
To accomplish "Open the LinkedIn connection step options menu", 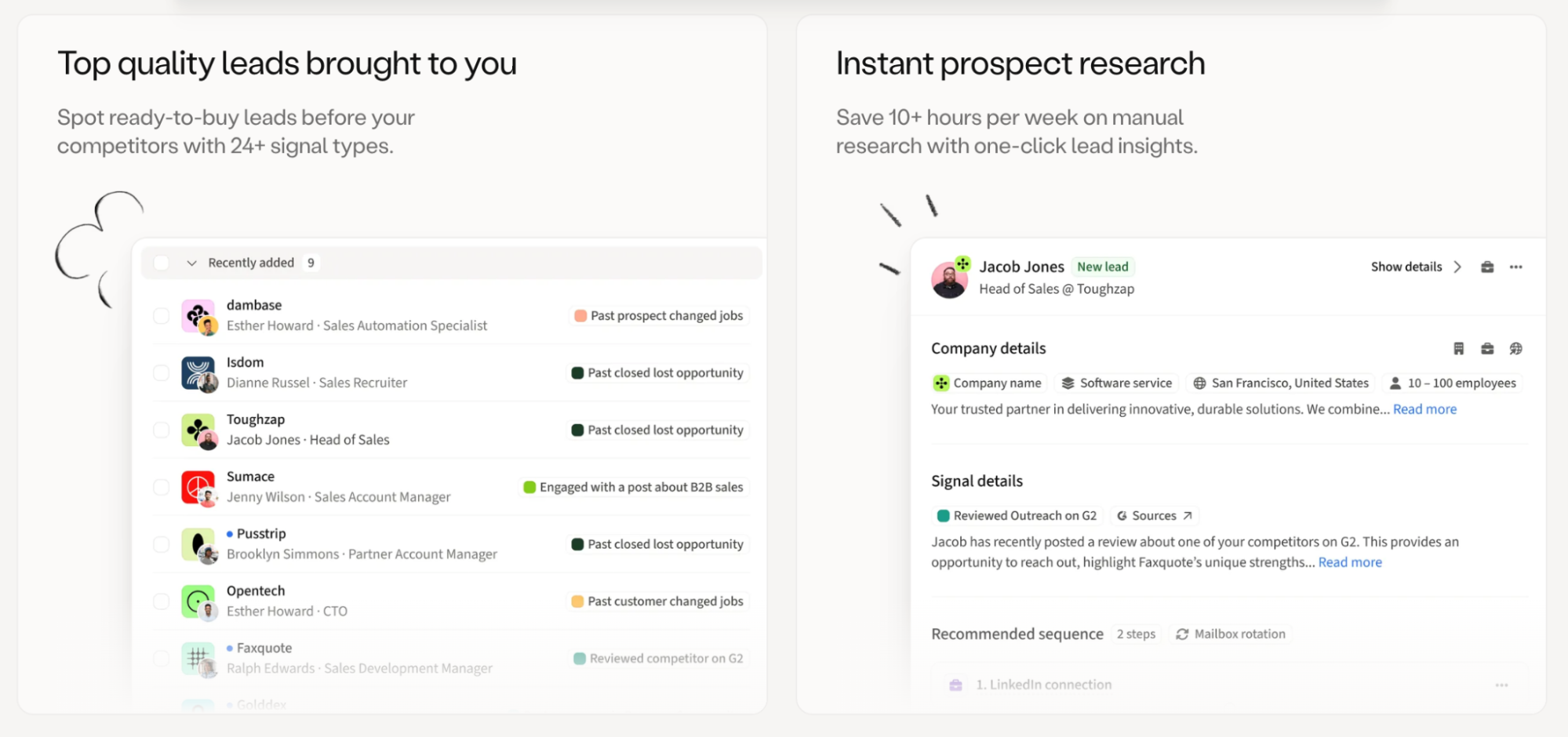I will click(x=1501, y=684).
